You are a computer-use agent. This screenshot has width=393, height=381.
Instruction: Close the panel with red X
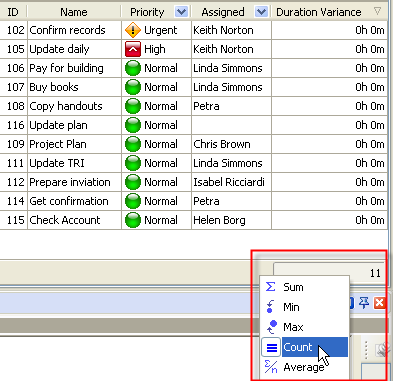click(x=379, y=303)
